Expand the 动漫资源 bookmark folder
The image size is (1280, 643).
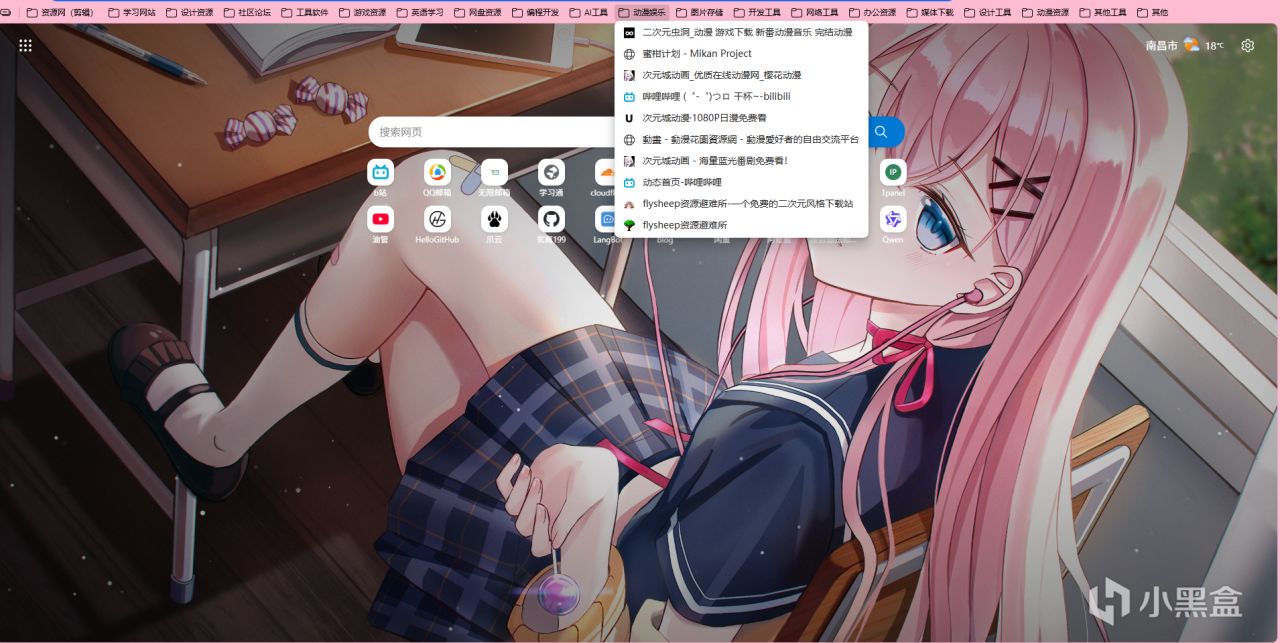(1045, 13)
